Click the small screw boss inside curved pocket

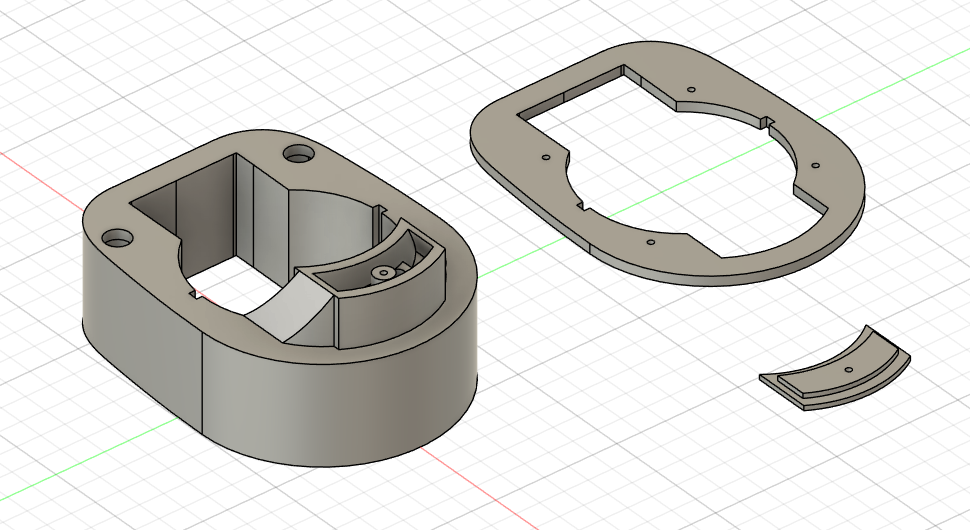[385, 272]
